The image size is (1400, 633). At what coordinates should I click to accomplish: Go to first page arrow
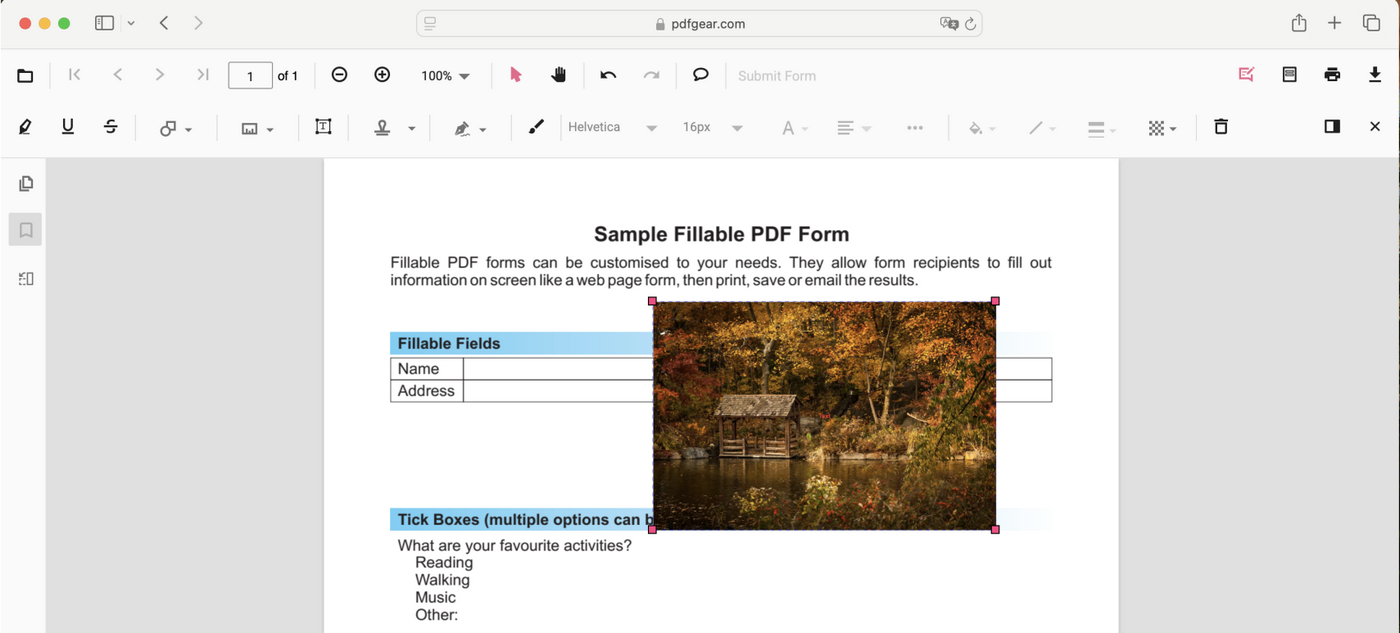74,75
